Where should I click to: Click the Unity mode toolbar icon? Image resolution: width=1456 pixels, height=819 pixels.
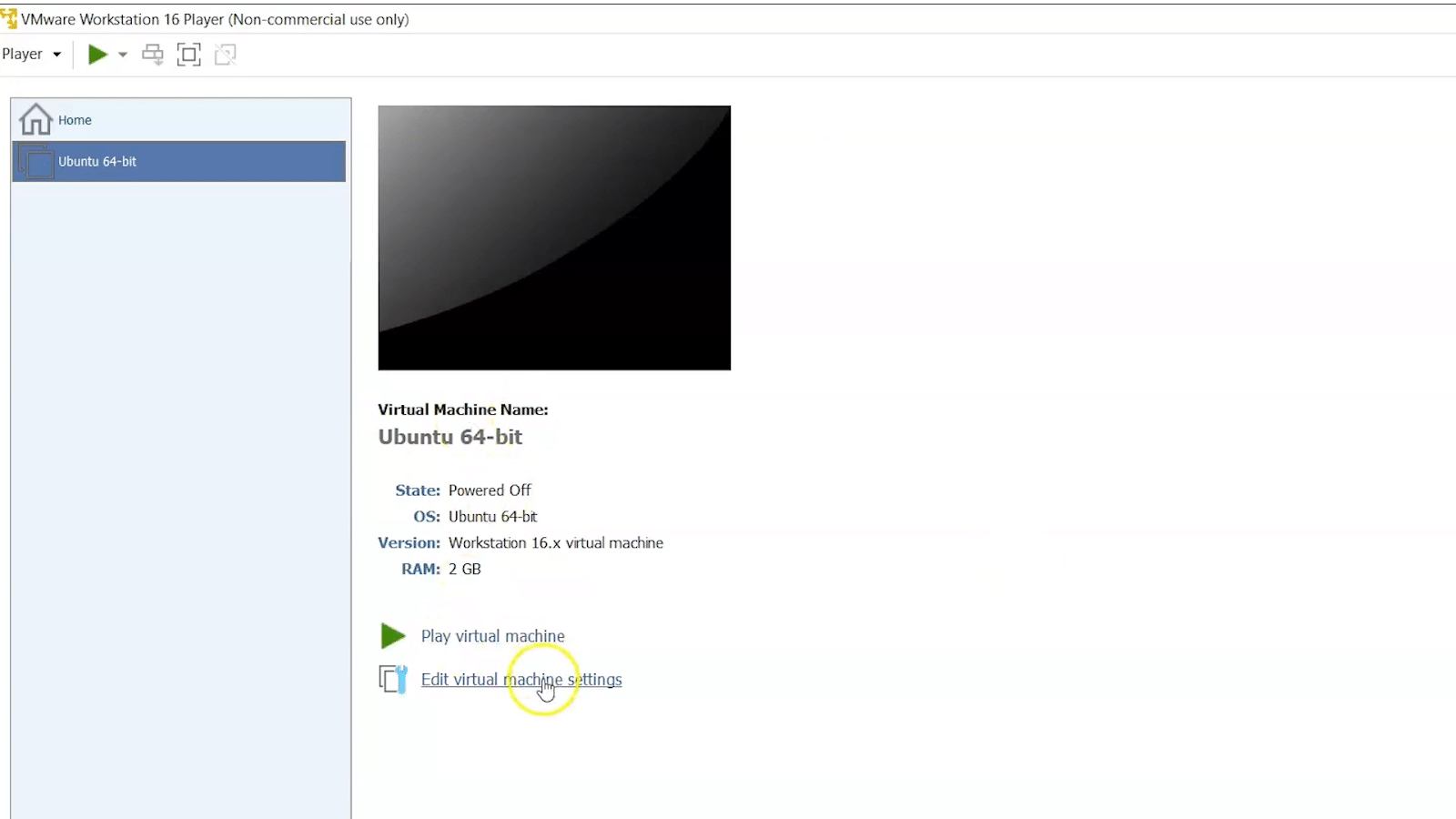click(x=225, y=55)
